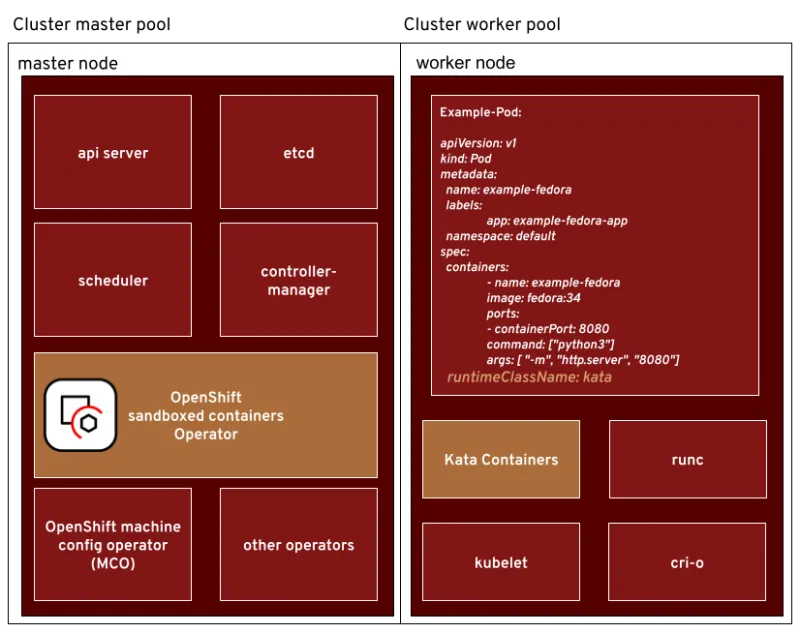This screenshot has width=800, height=633.
Task: Click runtimeClassName: kata highlighted line
Action: click(529, 377)
